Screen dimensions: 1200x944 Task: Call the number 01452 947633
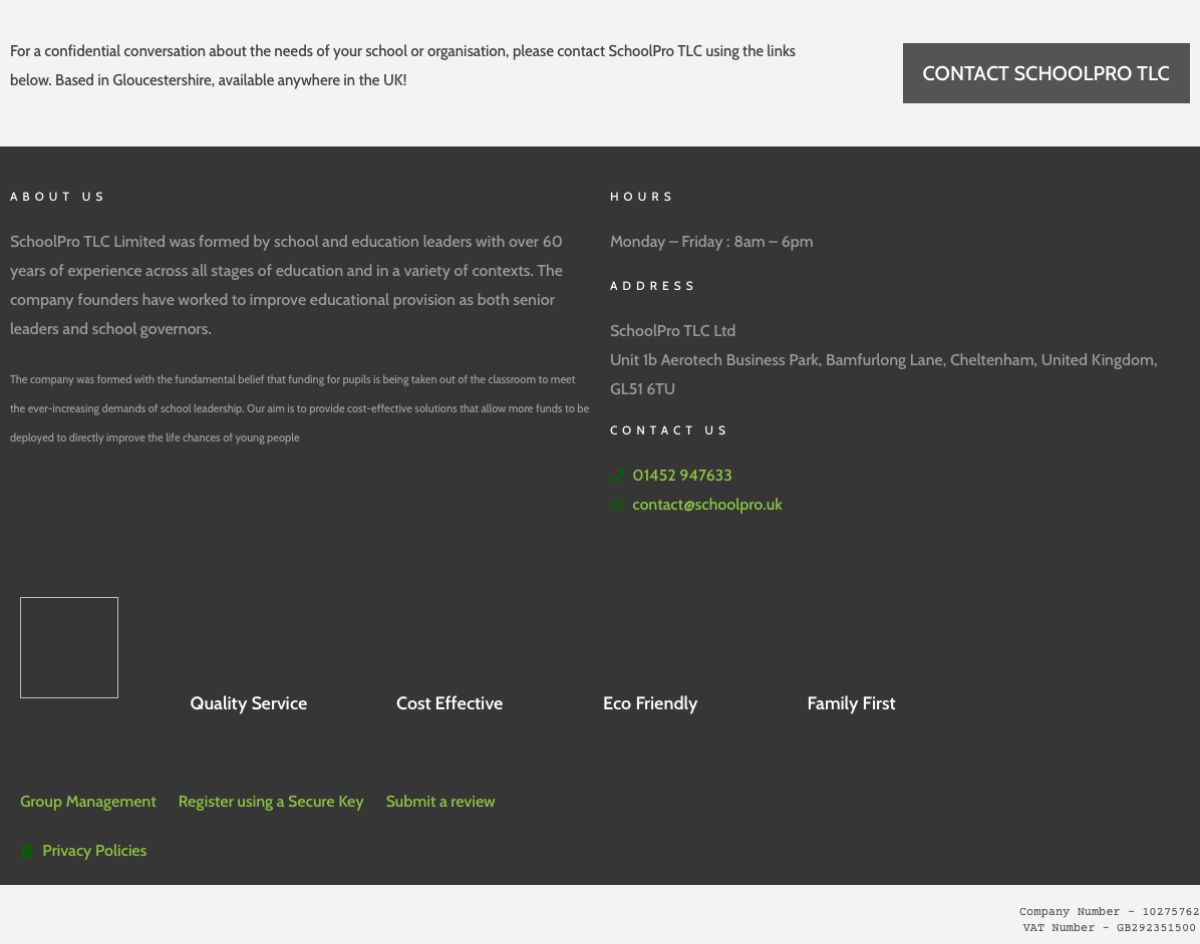682,475
